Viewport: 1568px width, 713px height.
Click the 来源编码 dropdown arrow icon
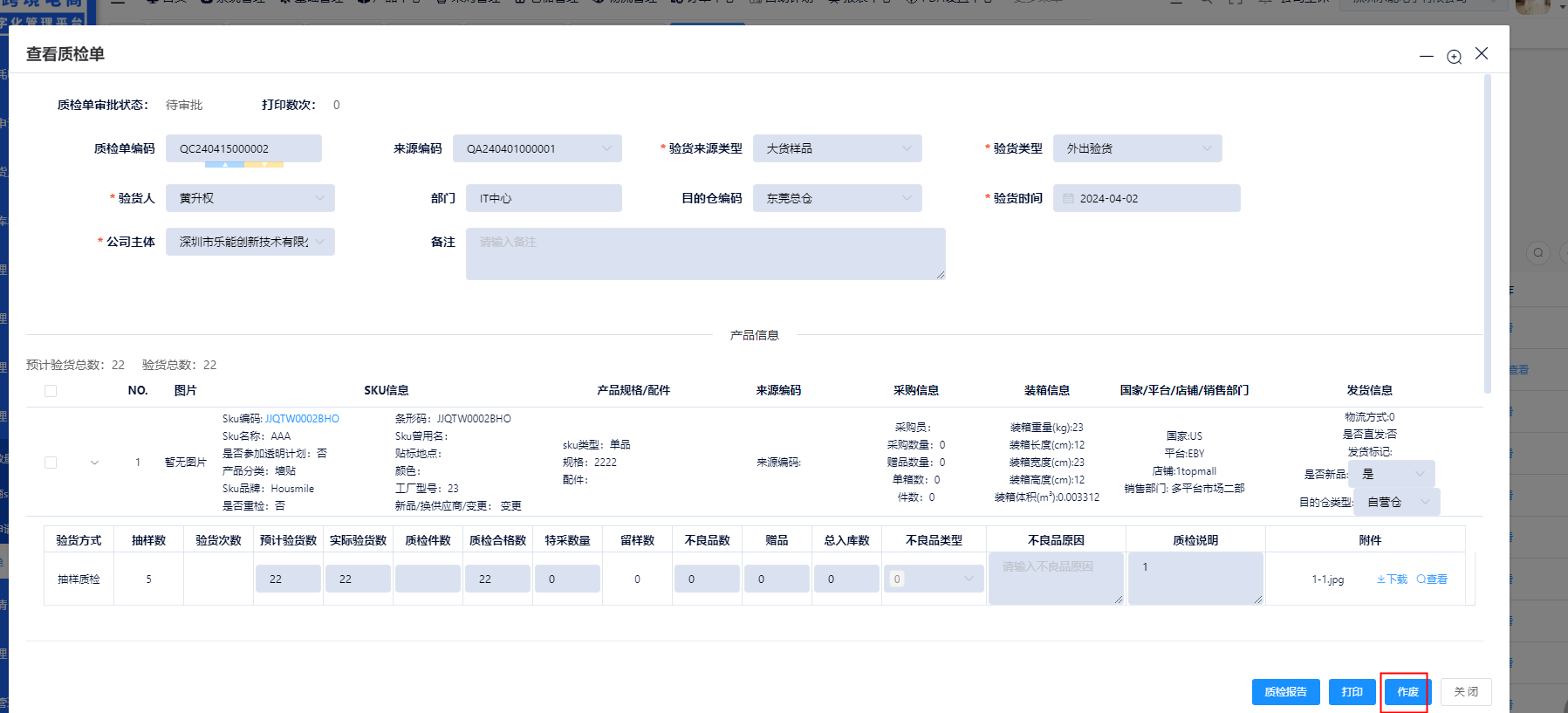pos(606,149)
